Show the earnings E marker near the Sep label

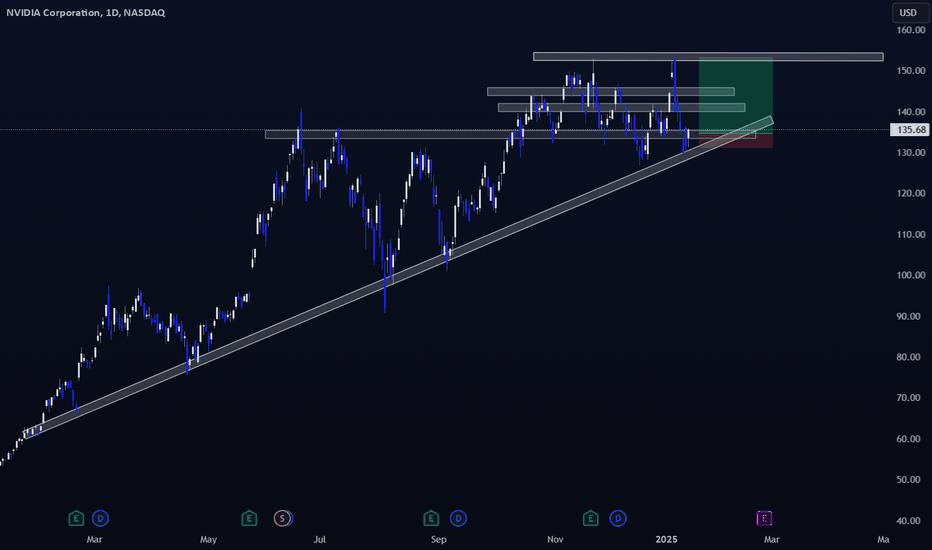(x=431, y=518)
